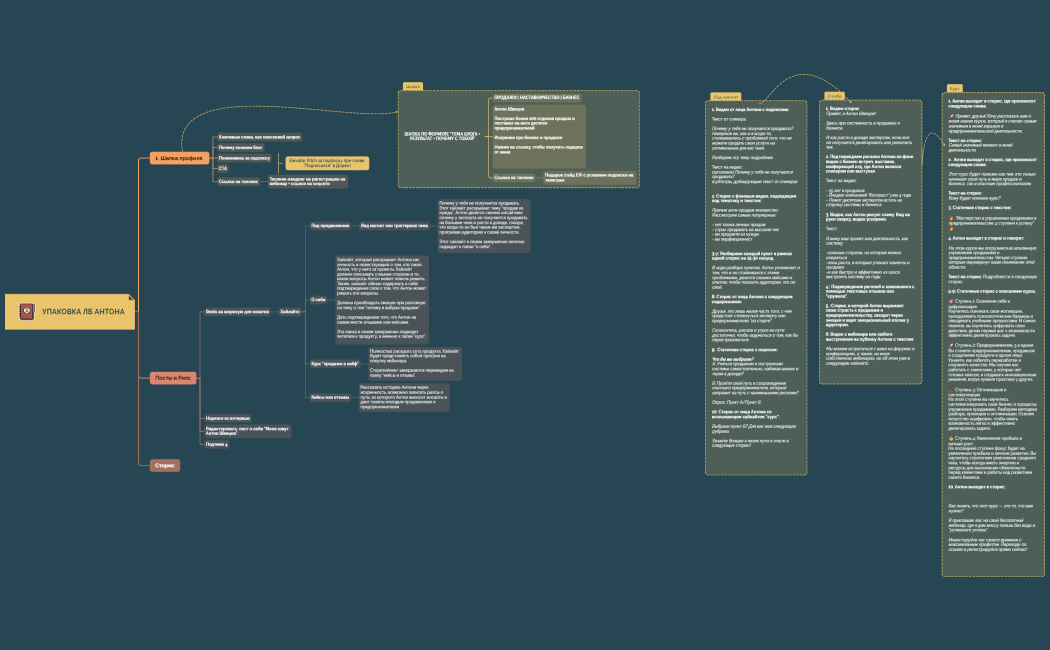Select the «Полезняшка за подписку» subtopic
The width and height of the screenshot is (1050, 650).
(x=245, y=158)
